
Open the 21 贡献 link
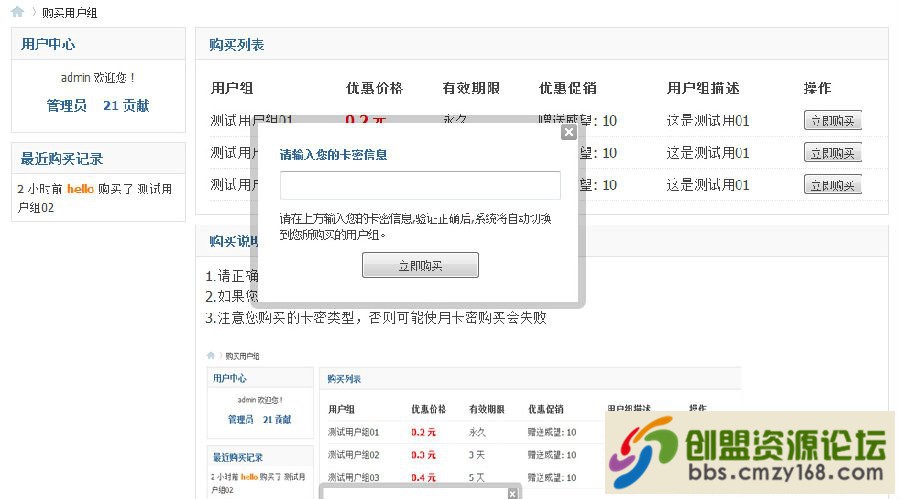pyautogui.click(x=126, y=106)
